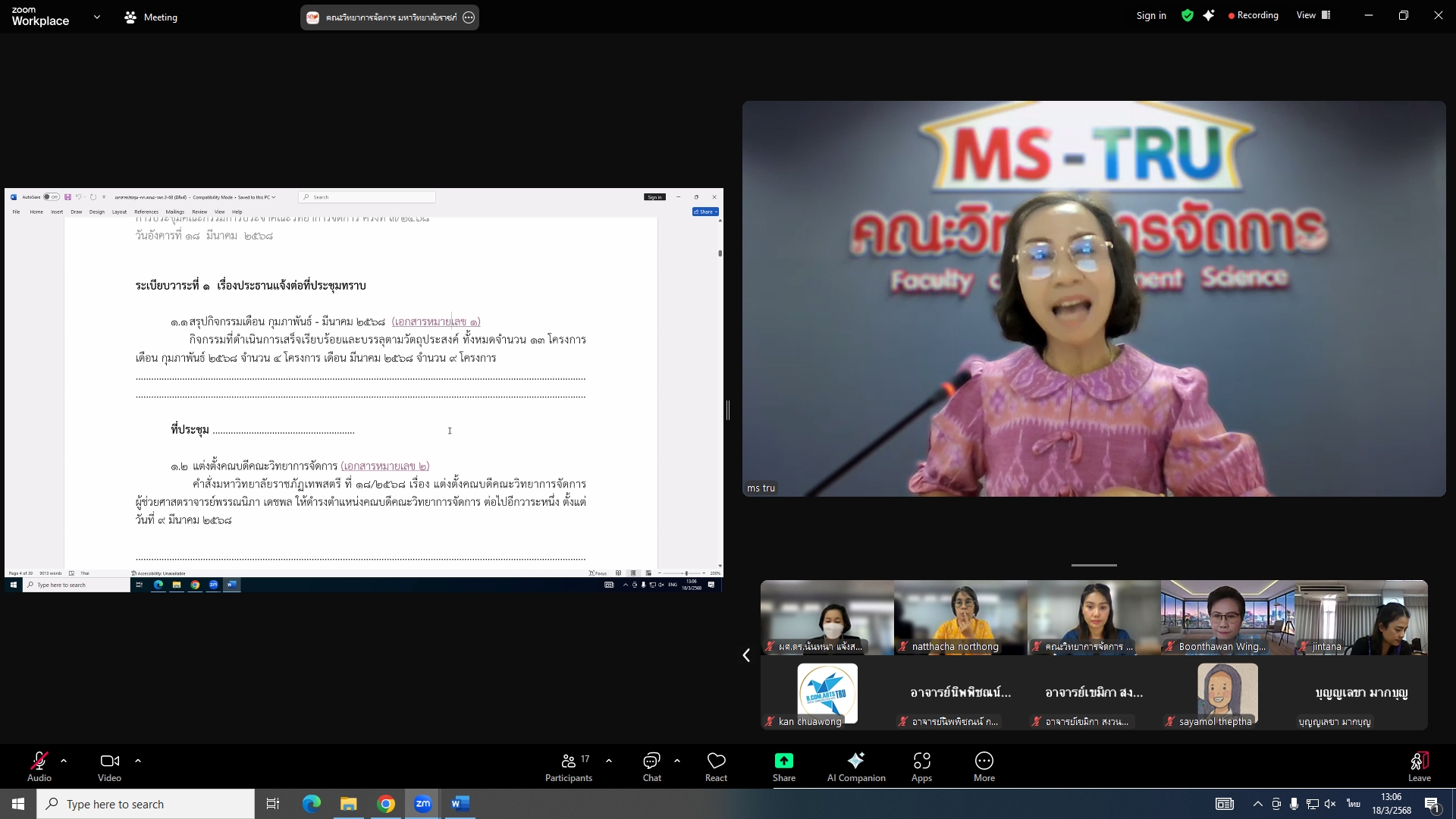This screenshot has width=1456, height=819.
Task: Toggle the Video camera on or off
Action: pos(109,761)
